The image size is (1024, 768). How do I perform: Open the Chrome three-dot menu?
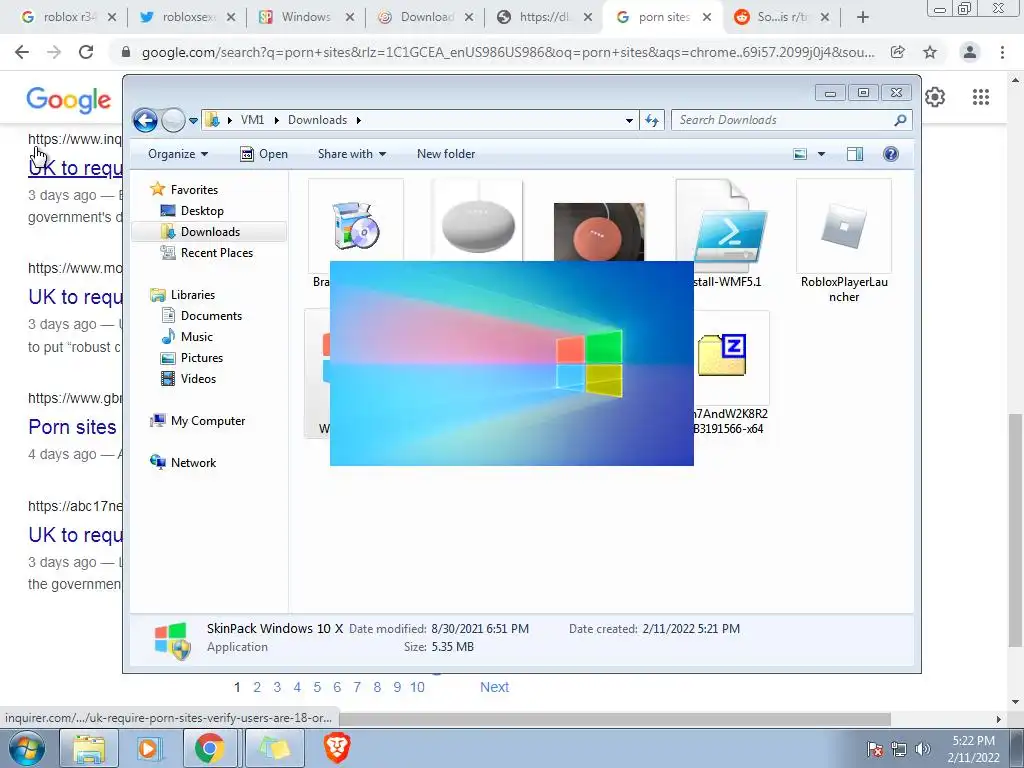(x=1002, y=52)
